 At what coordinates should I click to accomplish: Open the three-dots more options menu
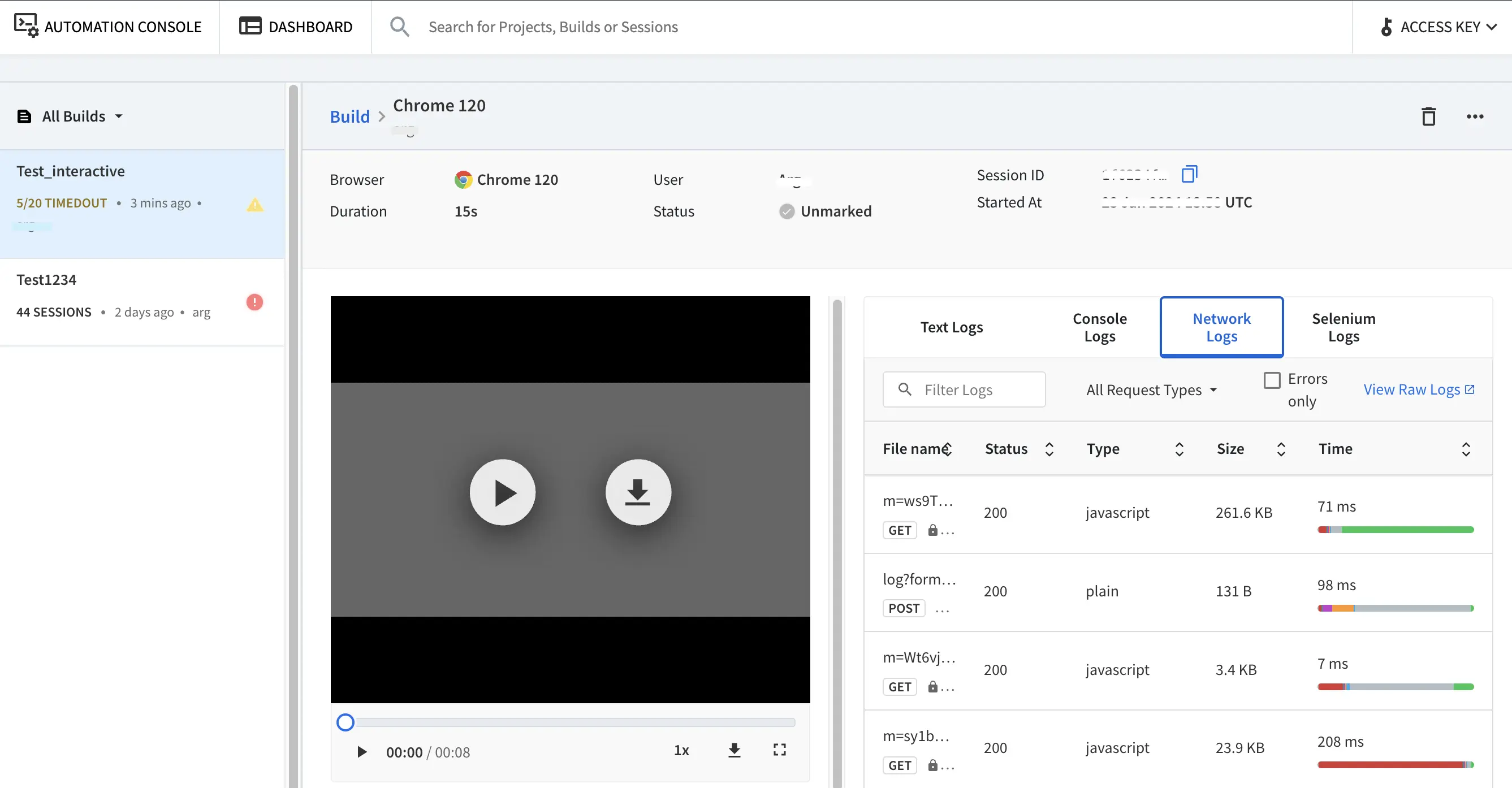coord(1475,116)
